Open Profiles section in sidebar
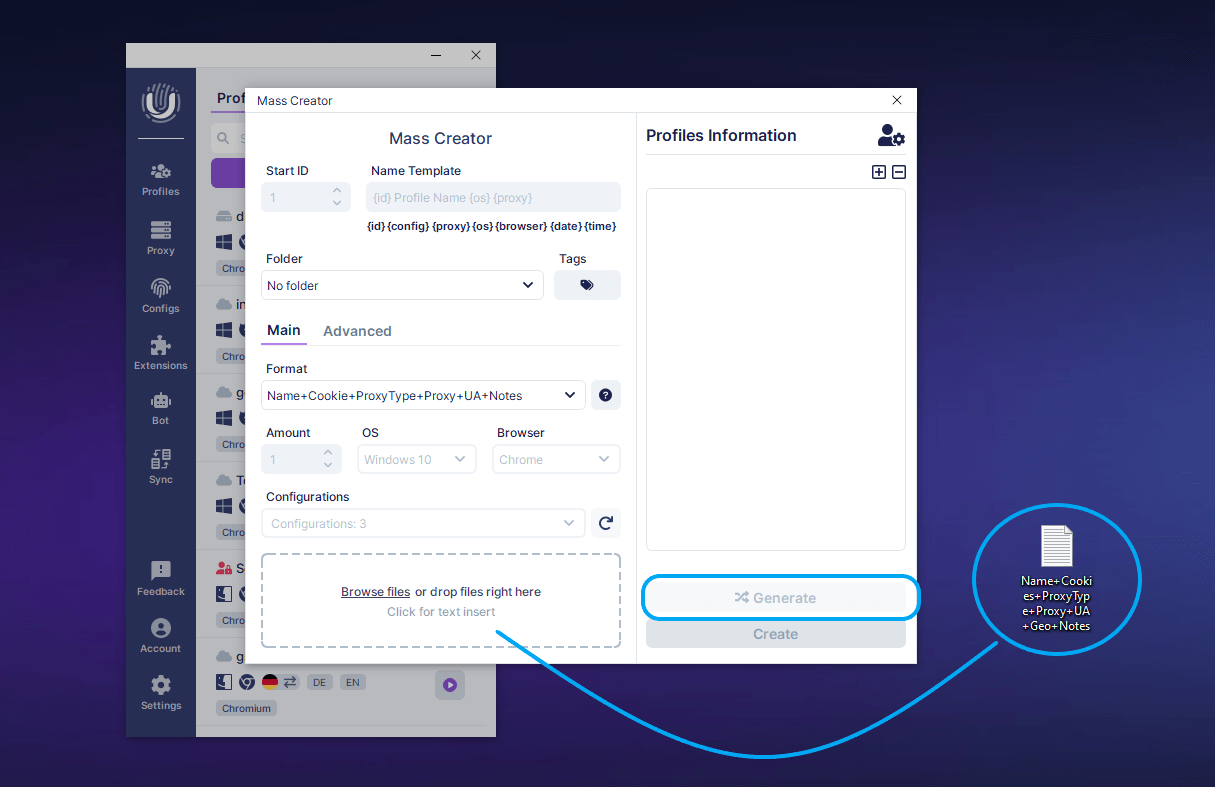The width and height of the screenshot is (1215, 787). (x=160, y=179)
